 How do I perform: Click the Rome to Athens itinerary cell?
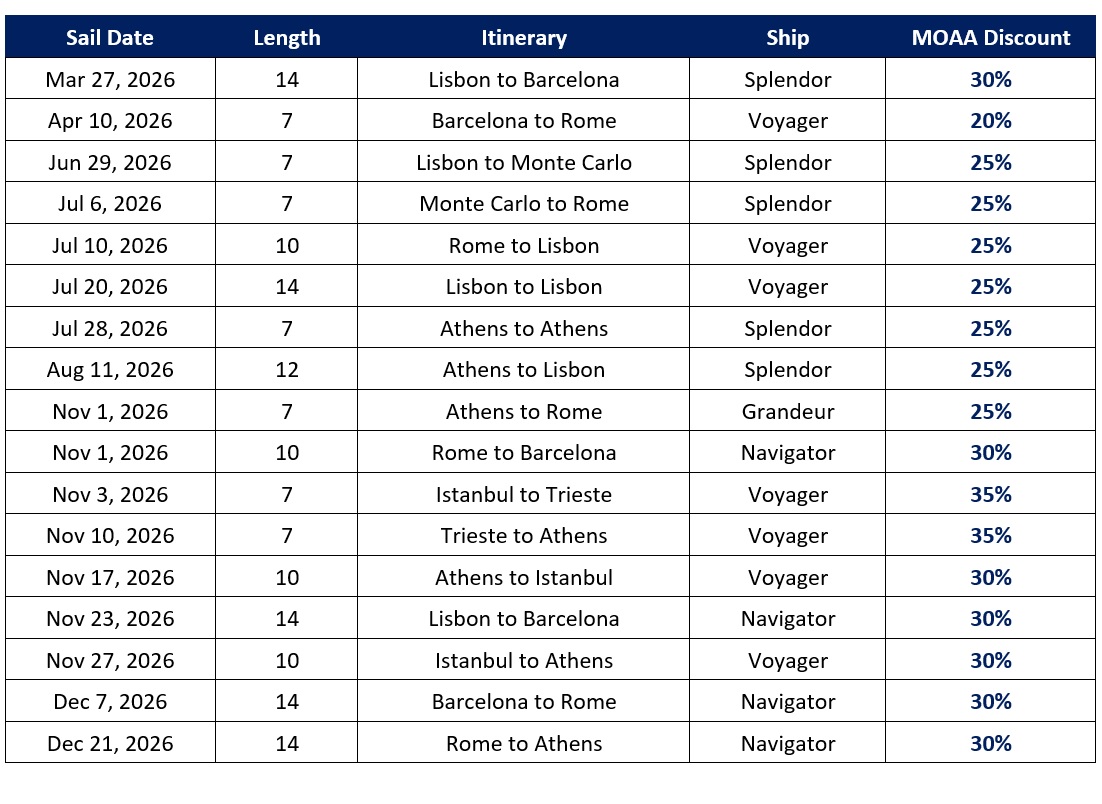[523, 744]
